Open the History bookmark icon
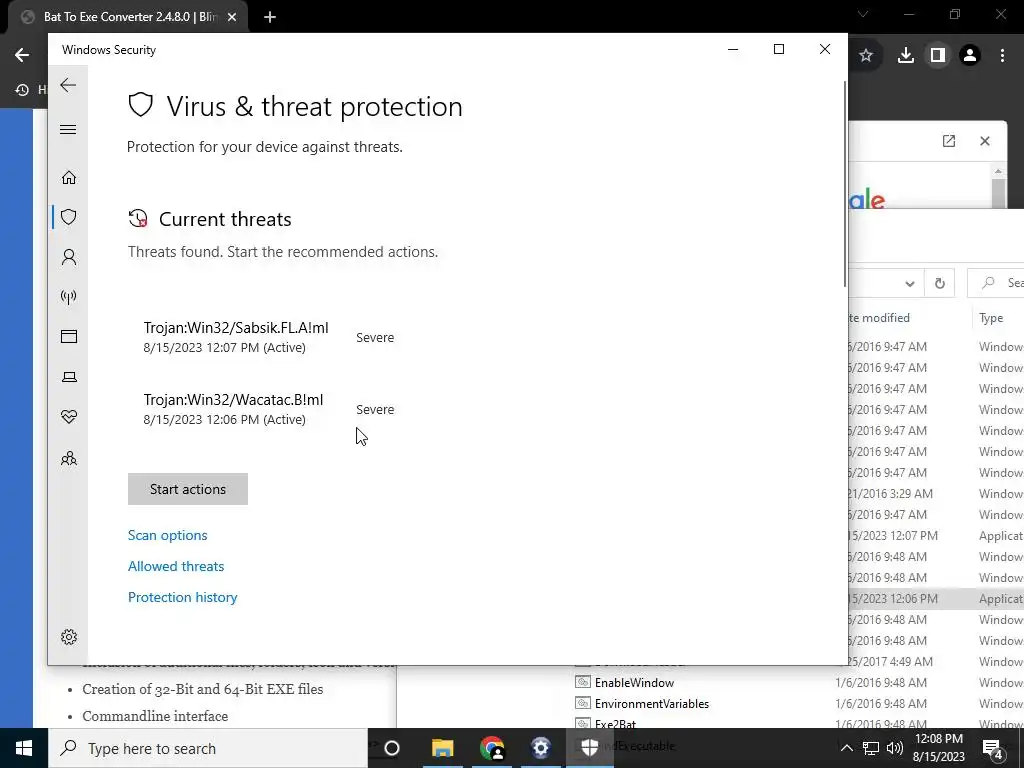 pos(22,89)
